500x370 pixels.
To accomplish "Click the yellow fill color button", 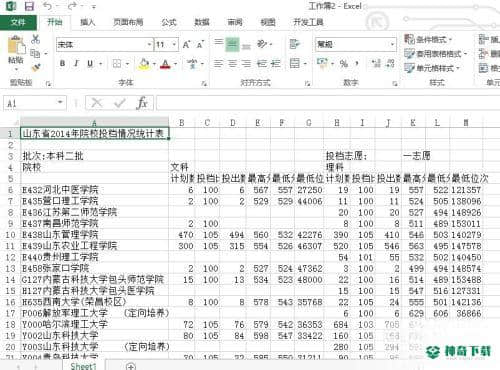I will click(144, 63).
